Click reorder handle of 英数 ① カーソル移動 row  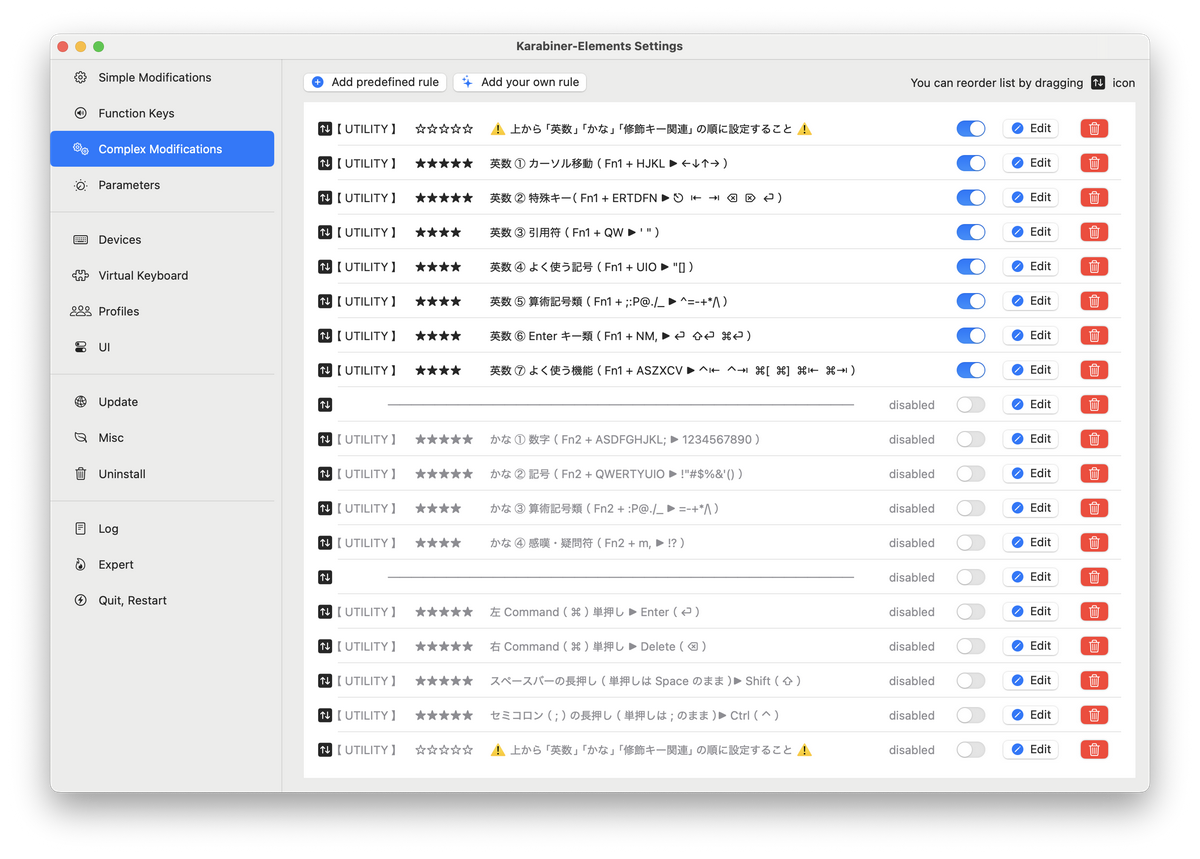click(325, 164)
